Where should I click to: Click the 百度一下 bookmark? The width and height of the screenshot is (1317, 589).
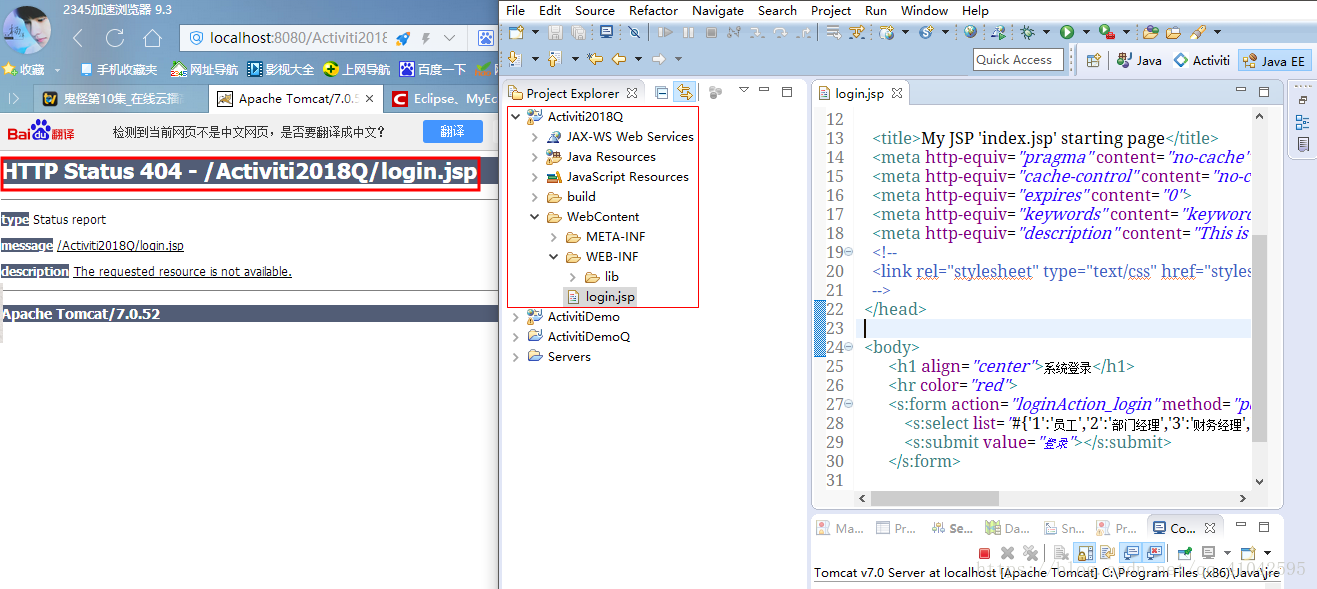click(x=432, y=69)
